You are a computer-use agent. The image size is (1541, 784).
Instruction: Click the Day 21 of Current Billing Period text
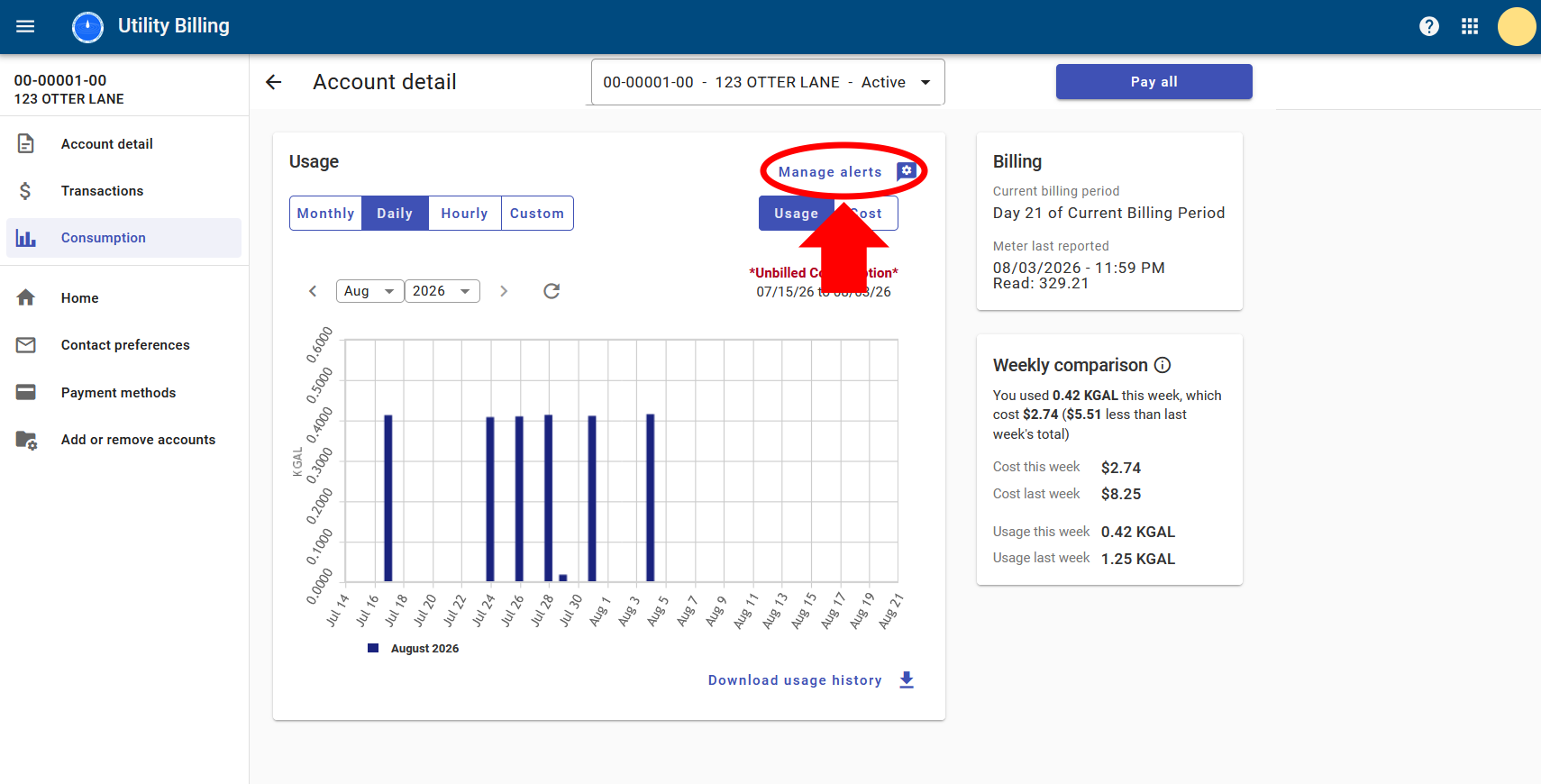1109,213
